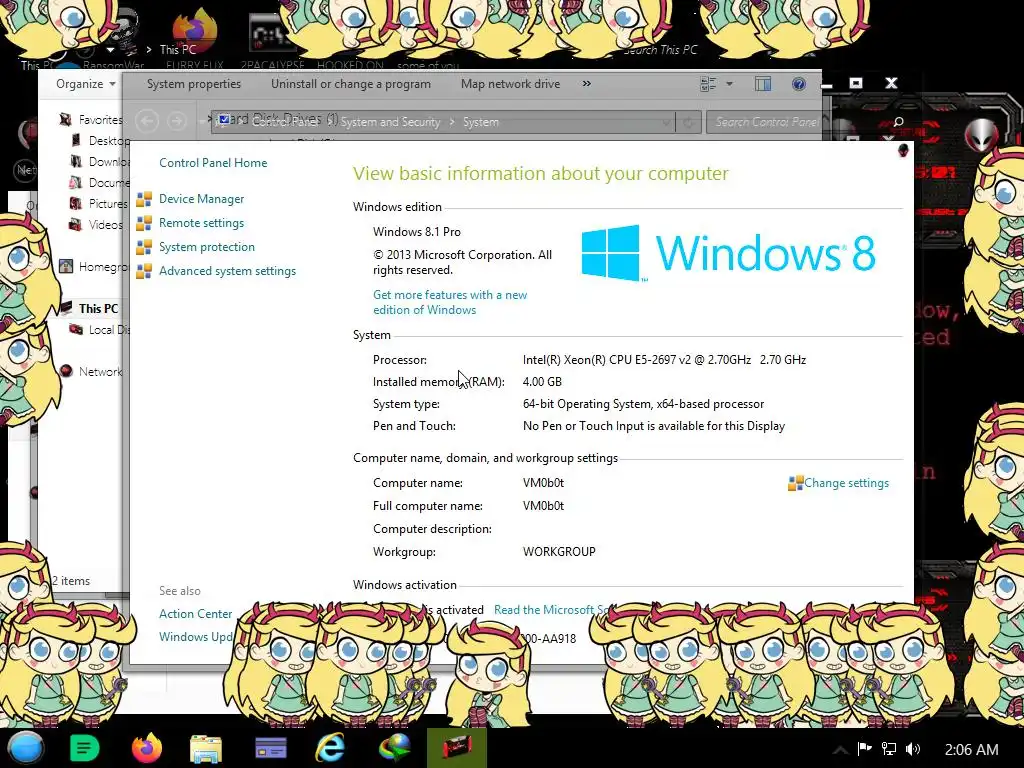Go to Control Panel Home

point(213,163)
